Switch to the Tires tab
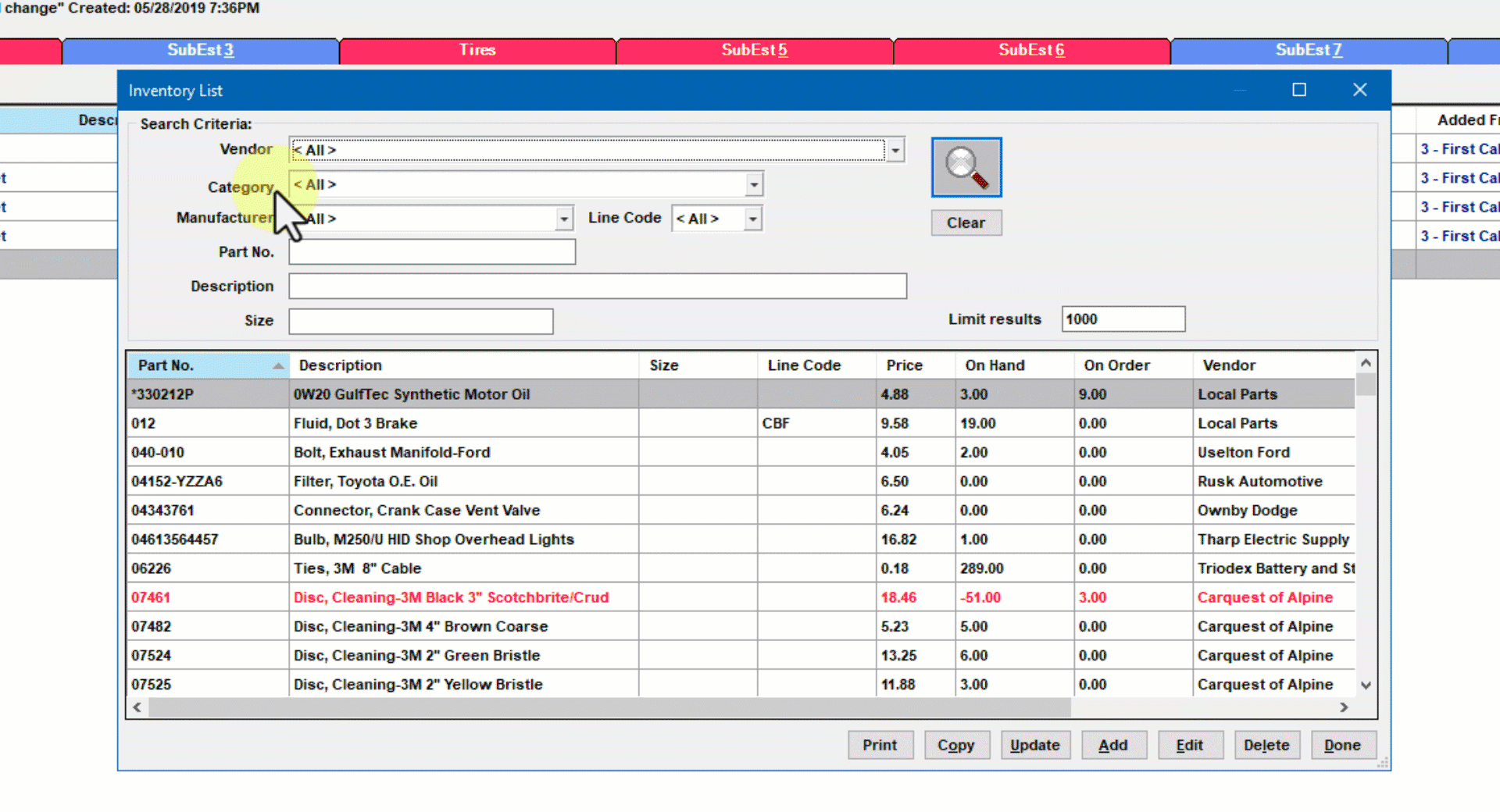Screen dimensions: 1500x812 coord(477,50)
